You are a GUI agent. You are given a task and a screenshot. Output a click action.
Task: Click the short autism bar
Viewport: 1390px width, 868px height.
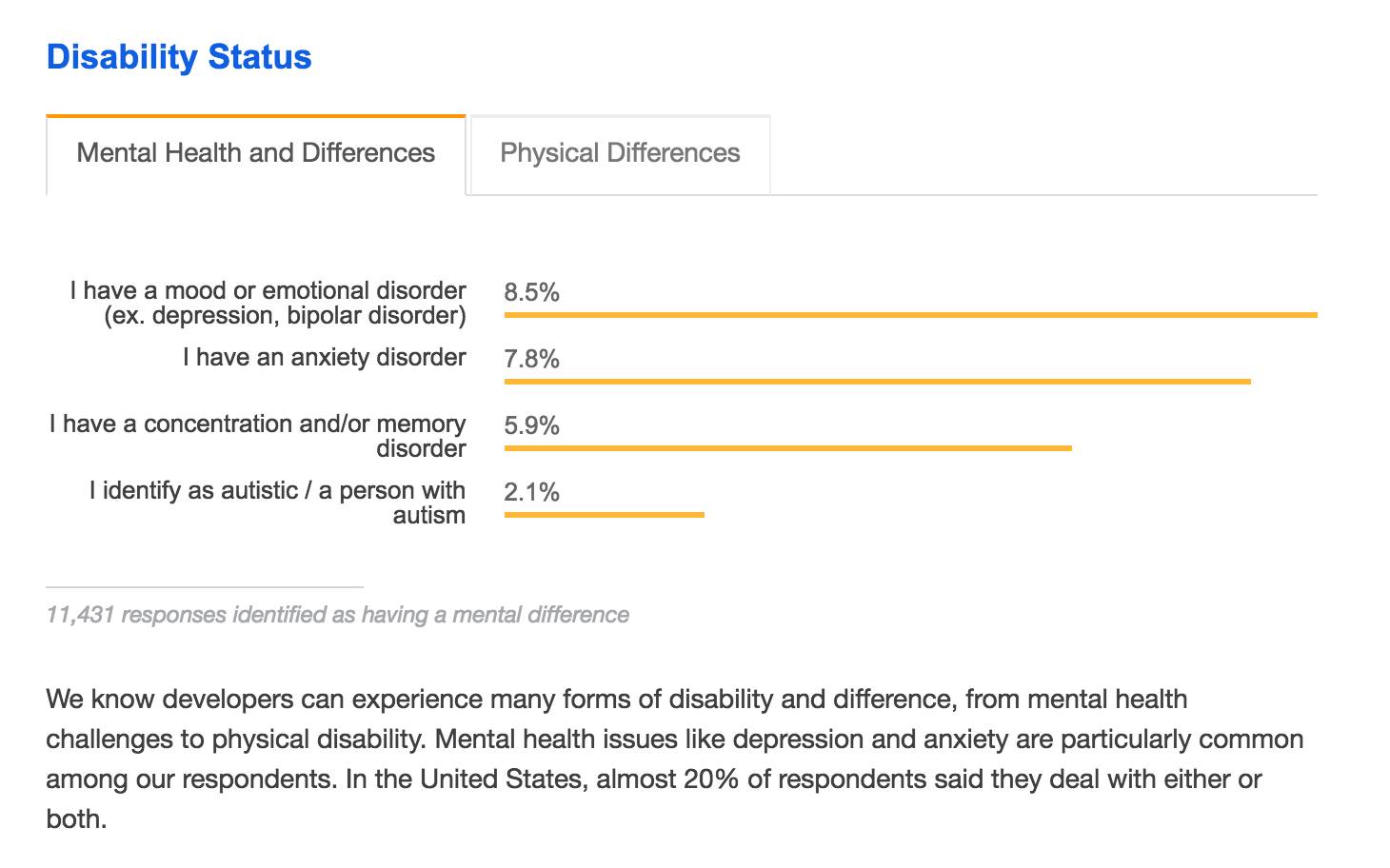(604, 515)
